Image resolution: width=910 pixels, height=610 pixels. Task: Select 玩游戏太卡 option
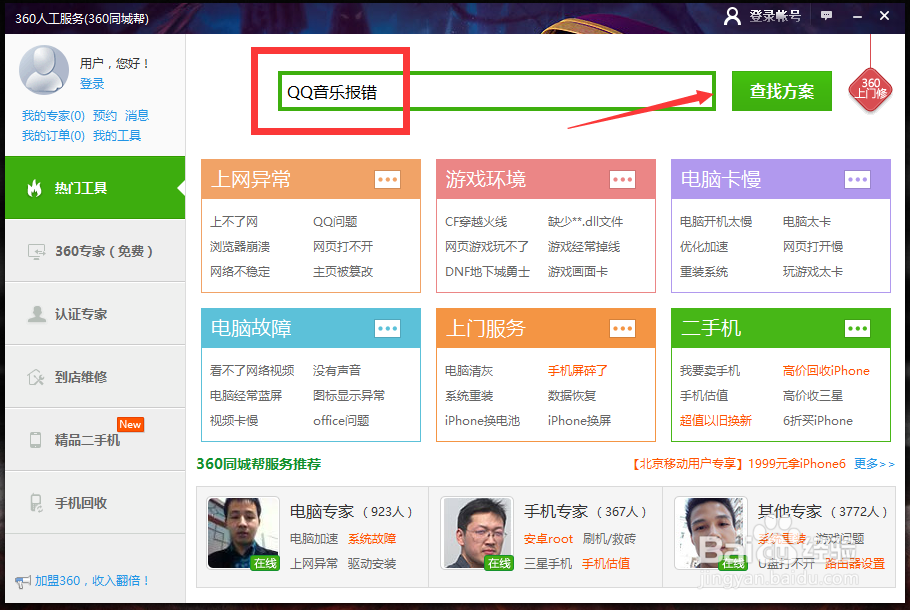coord(812,272)
